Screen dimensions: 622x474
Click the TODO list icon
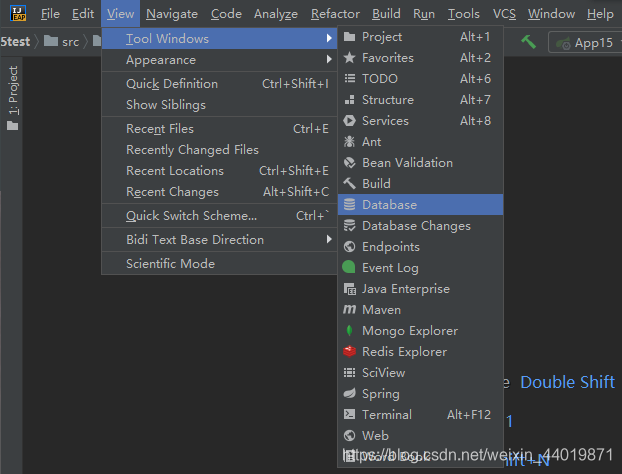[349, 79]
